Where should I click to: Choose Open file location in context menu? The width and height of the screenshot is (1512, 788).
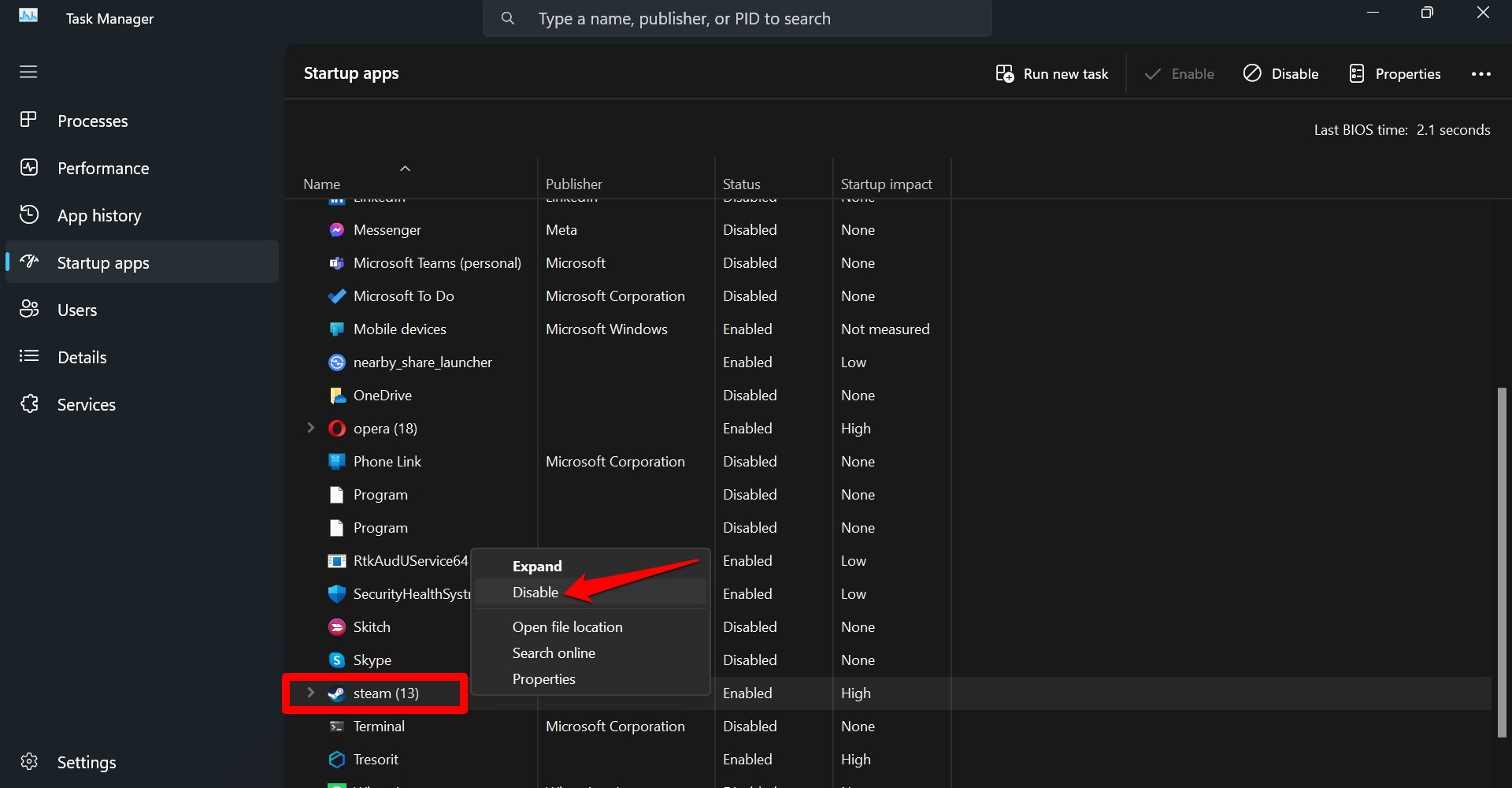point(591,627)
